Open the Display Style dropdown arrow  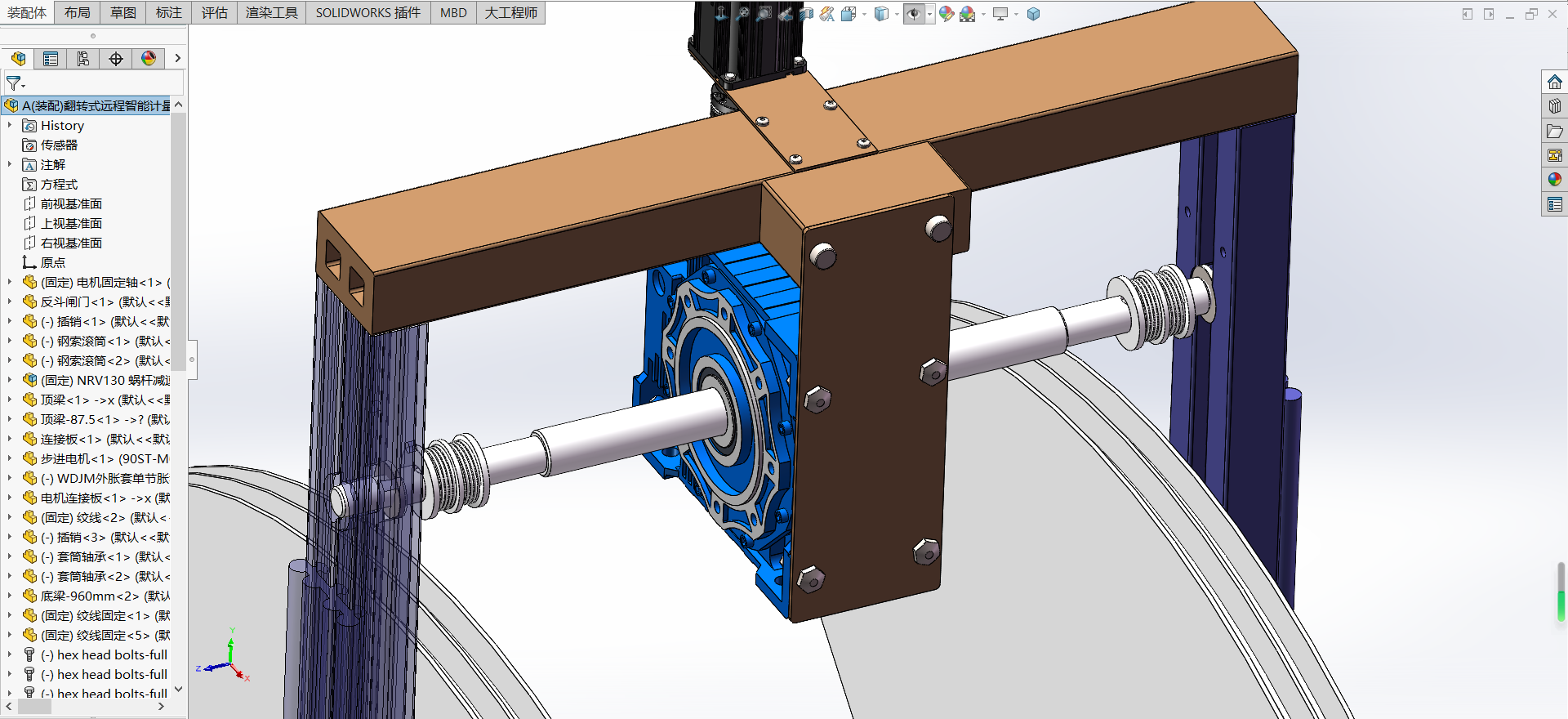pos(897,14)
